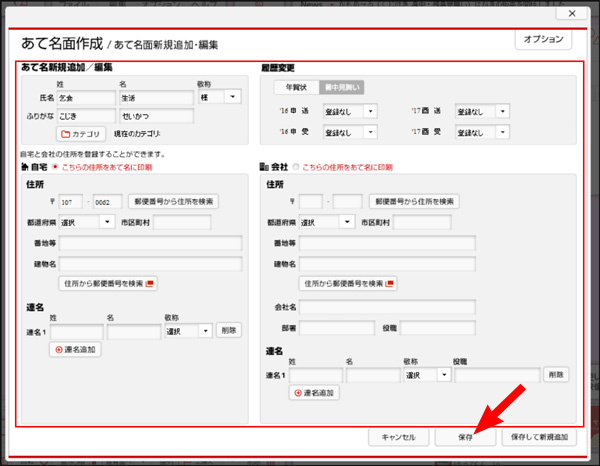Click 自宅 市区町村 field
600x466 pixels.
tap(182, 222)
